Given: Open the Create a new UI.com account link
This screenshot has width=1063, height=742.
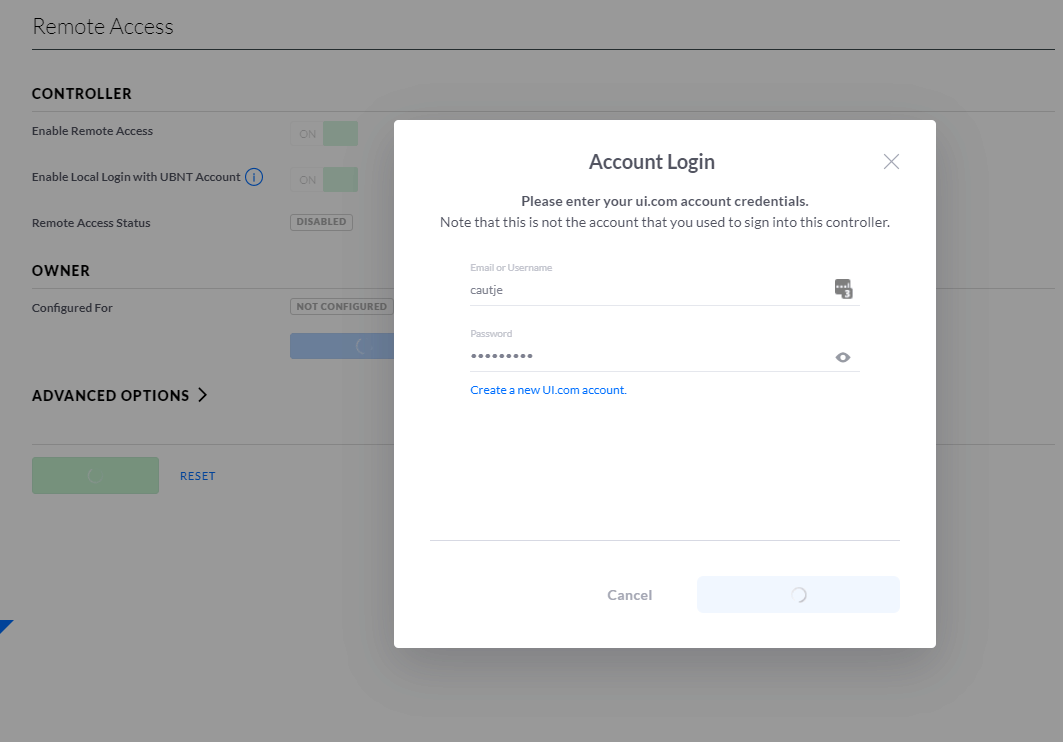Looking at the screenshot, I should pos(548,390).
